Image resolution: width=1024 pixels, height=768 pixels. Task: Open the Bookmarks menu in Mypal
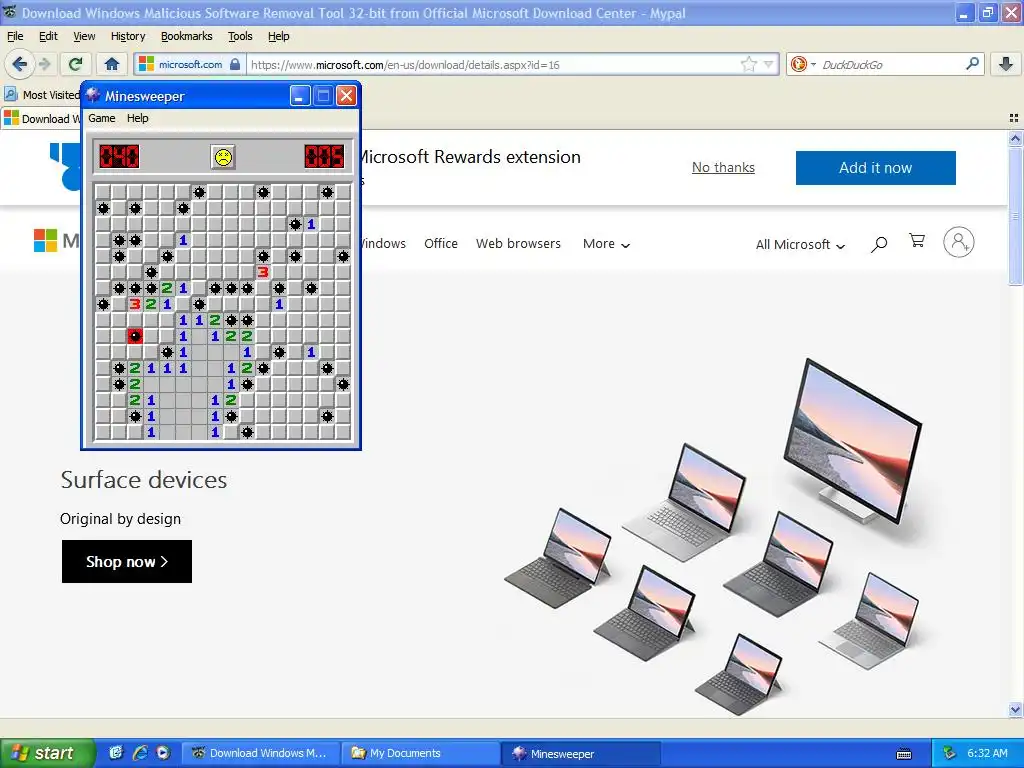tap(187, 37)
